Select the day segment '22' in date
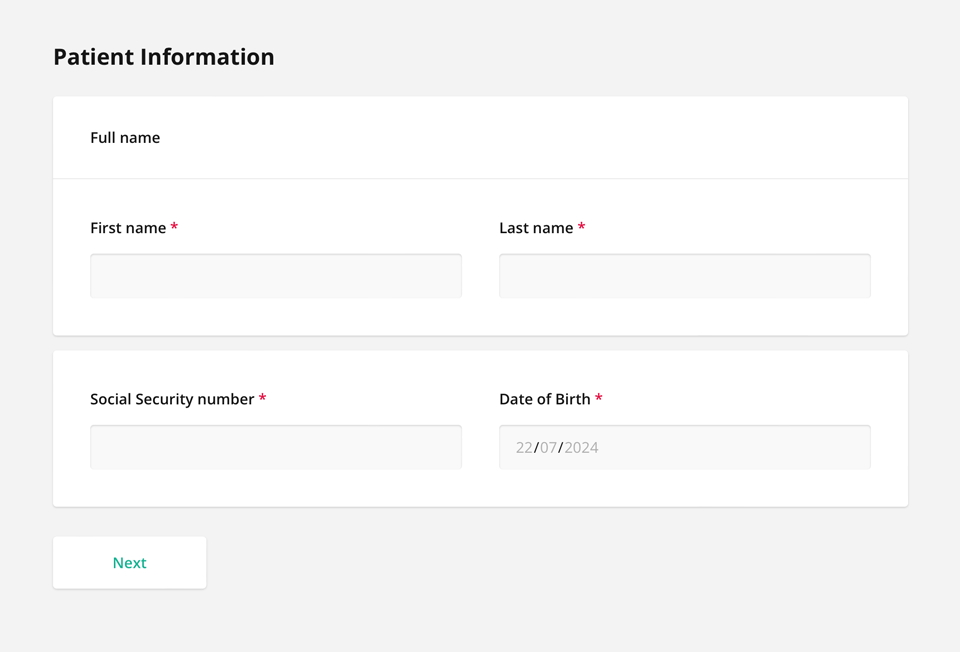 pos(524,448)
